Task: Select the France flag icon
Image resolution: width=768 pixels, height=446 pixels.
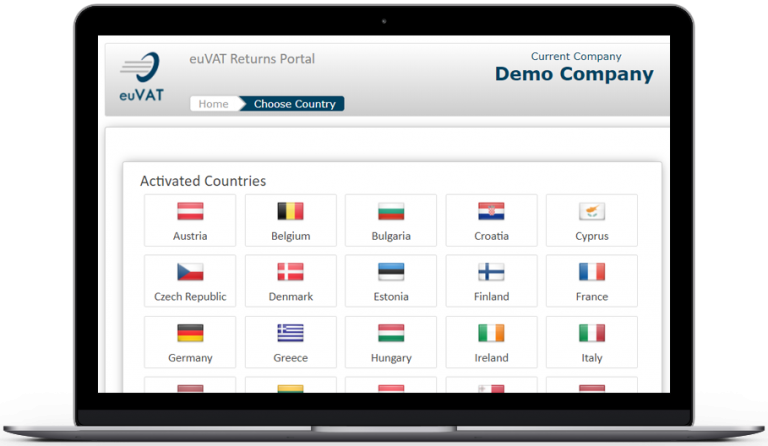Action: click(591, 272)
